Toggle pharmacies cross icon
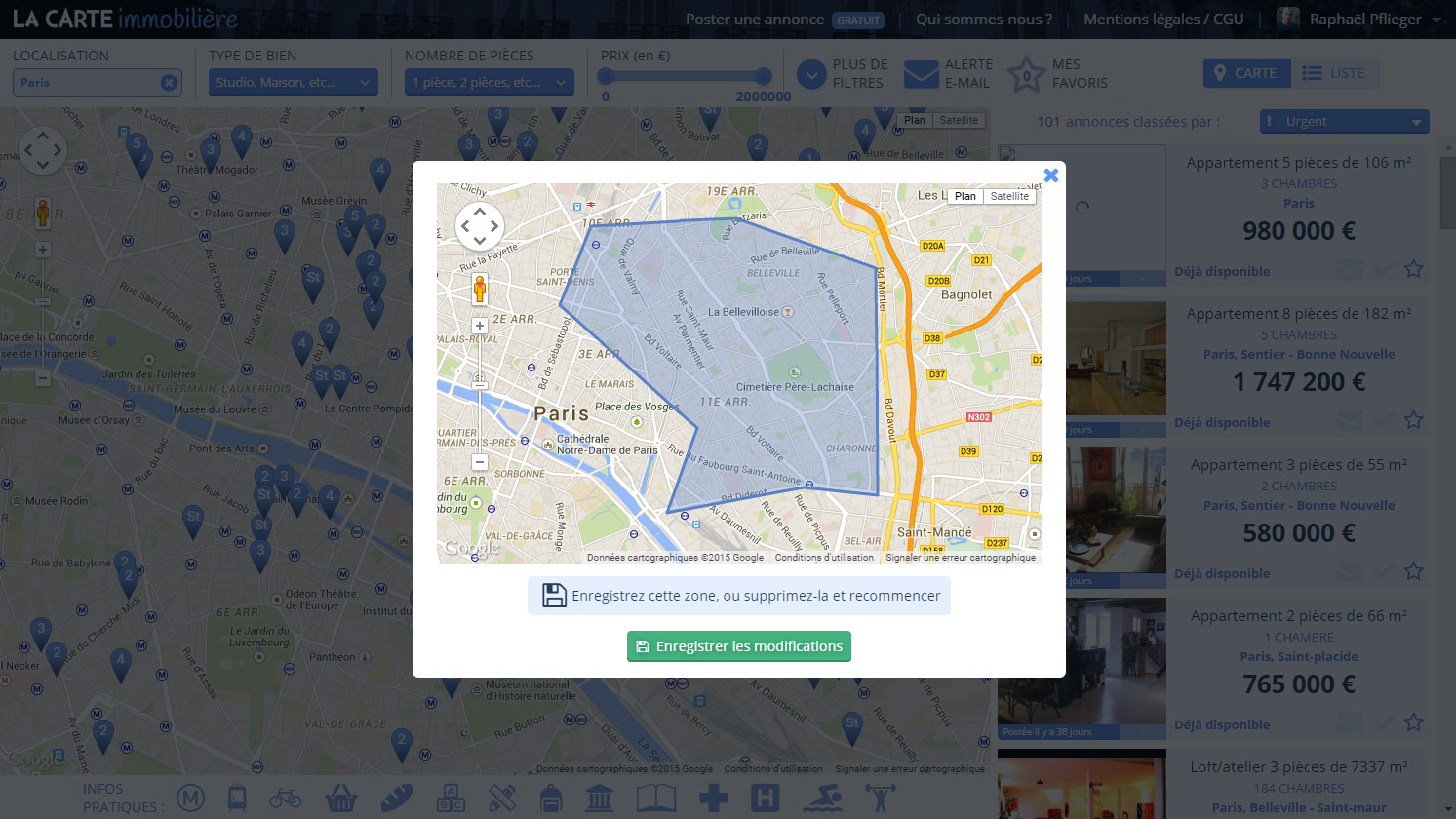This screenshot has height=819, width=1456. (x=714, y=799)
